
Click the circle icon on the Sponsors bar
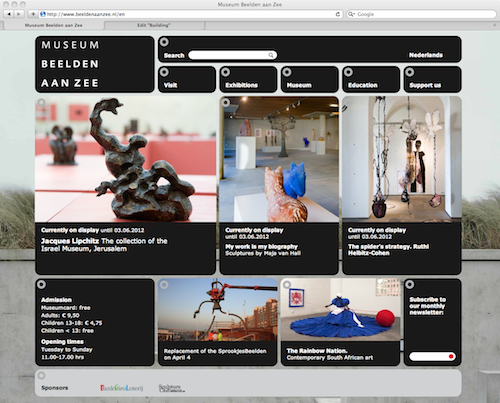point(41,375)
